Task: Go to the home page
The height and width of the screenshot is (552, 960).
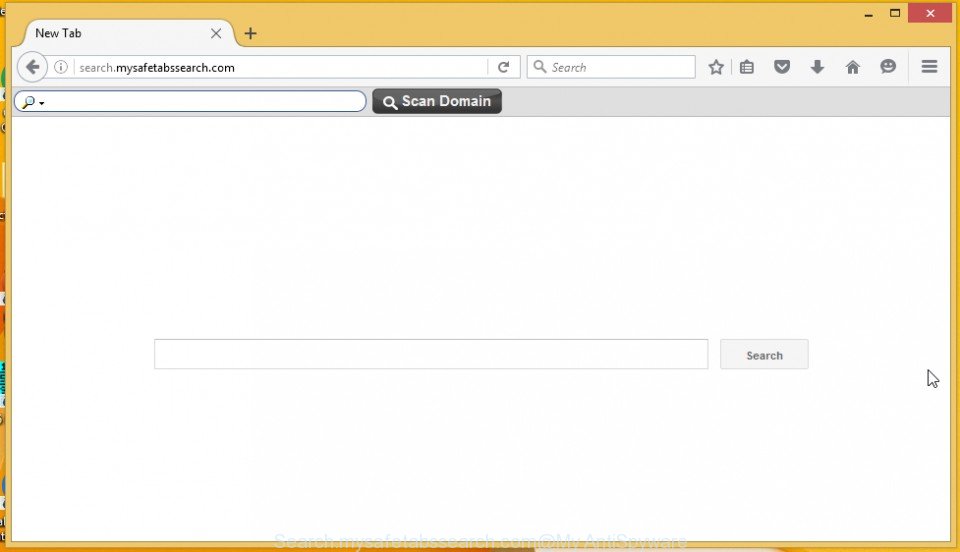Action: [x=852, y=67]
